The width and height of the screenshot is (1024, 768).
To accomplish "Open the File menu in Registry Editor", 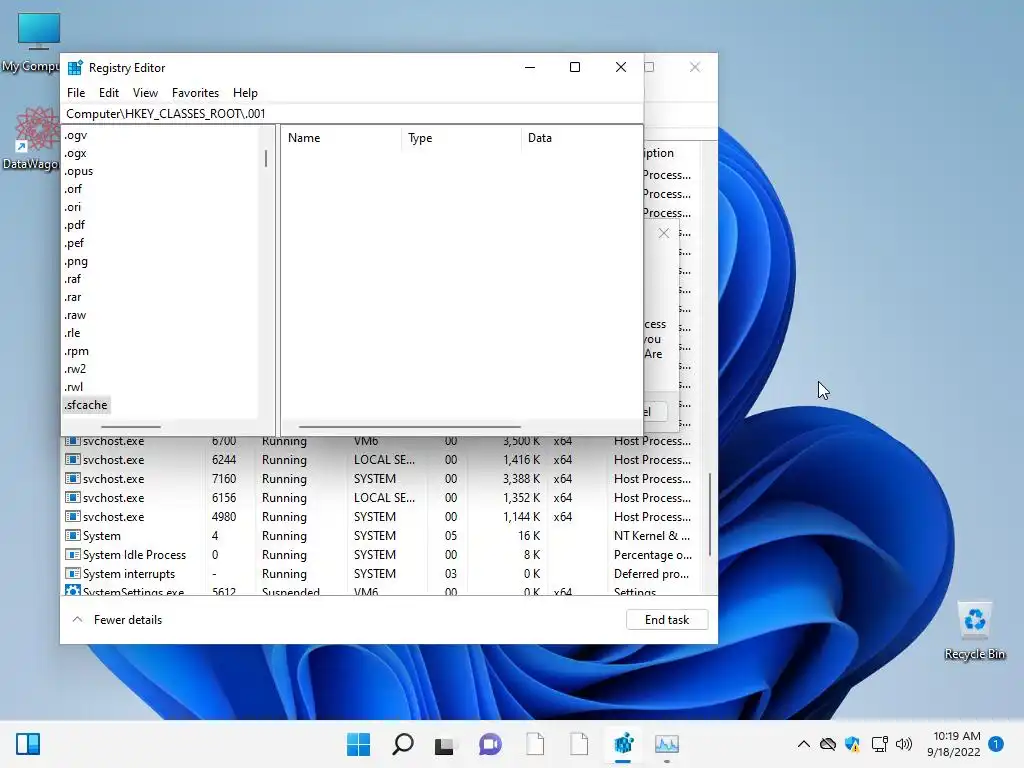I will [76, 93].
